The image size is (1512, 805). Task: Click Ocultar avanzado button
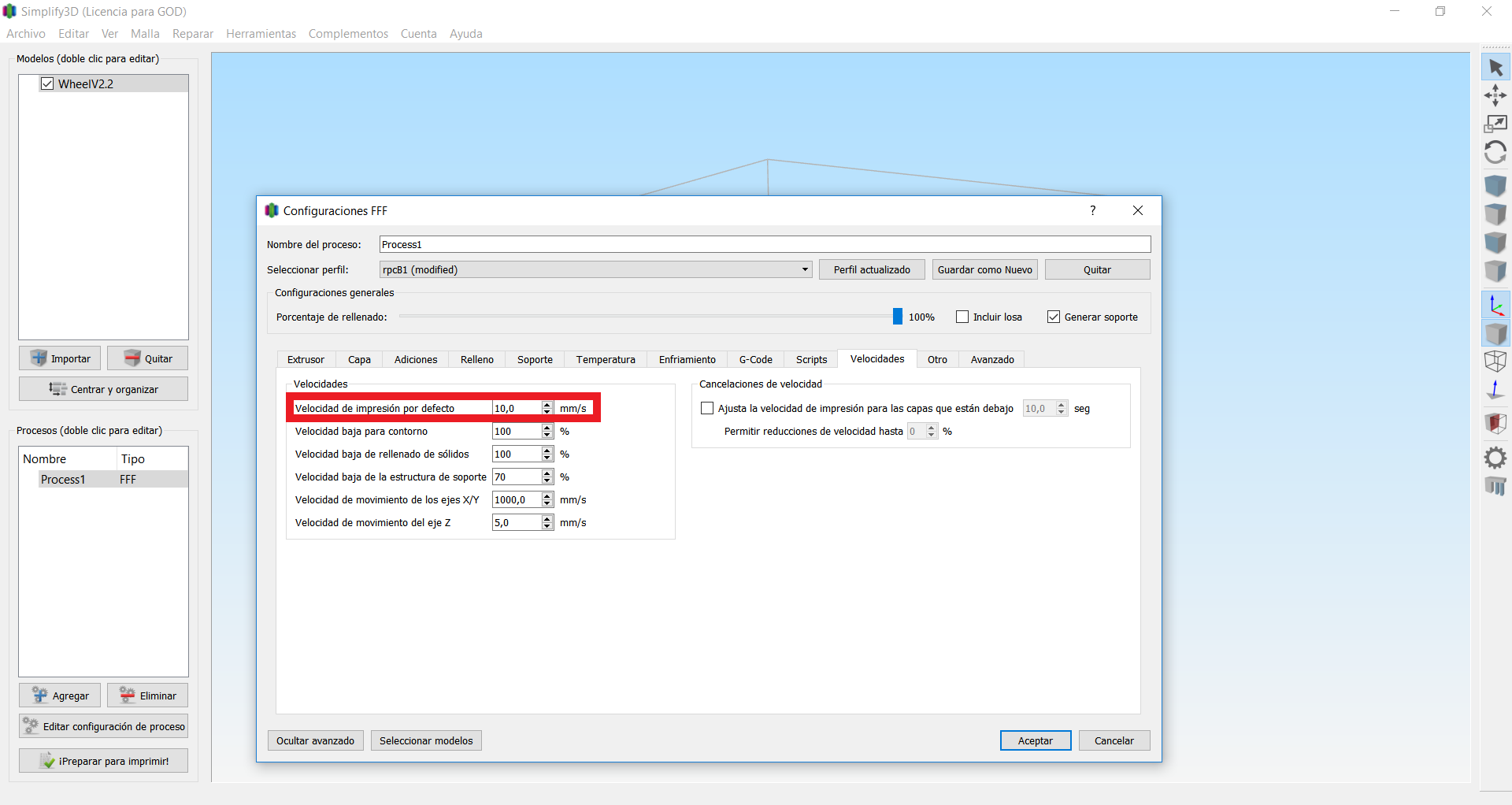coord(315,740)
